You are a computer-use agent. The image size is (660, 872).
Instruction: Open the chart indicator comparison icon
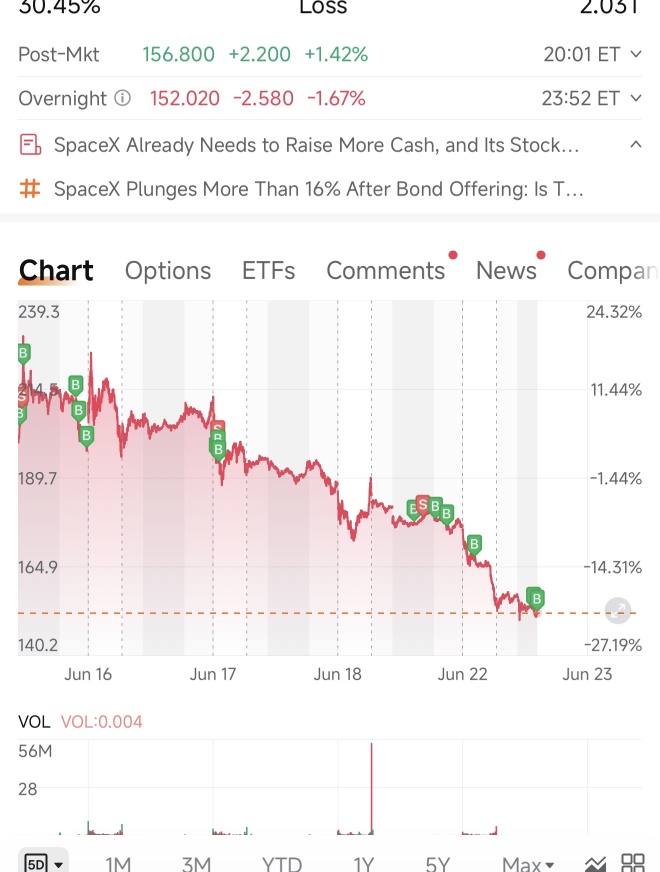[x=596, y=864]
